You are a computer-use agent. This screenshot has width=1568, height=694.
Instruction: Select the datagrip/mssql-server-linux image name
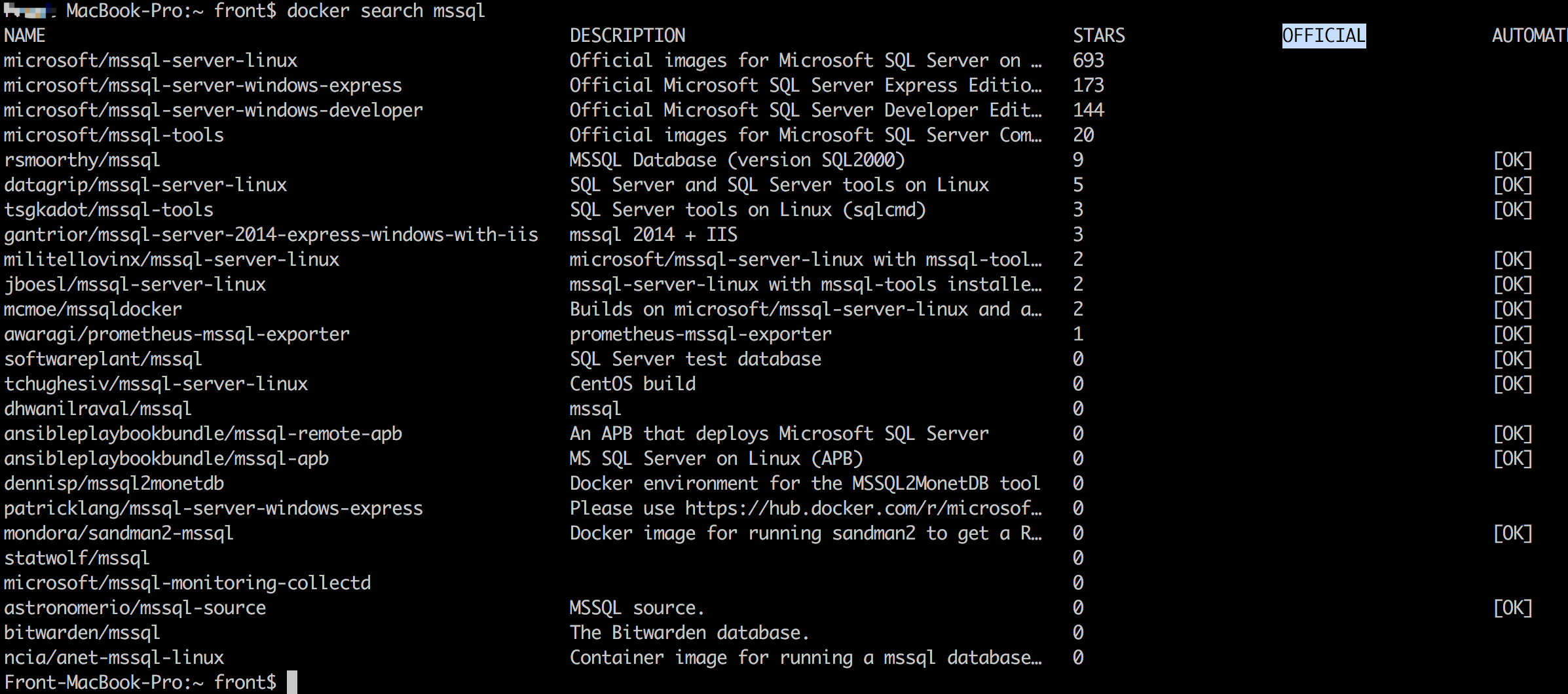tap(145, 185)
